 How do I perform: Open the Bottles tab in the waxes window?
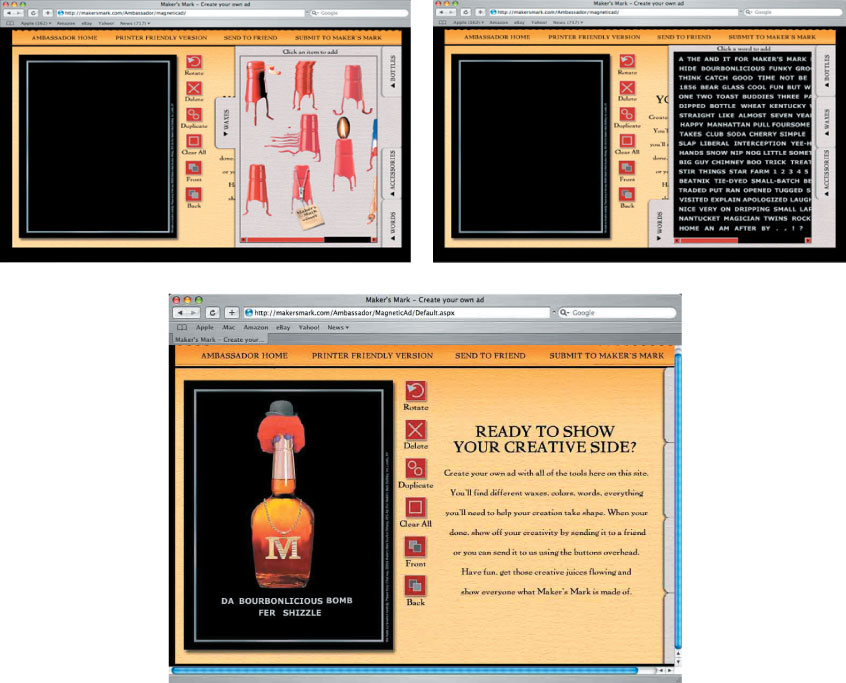pyautogui.click(x=392, y=72)
